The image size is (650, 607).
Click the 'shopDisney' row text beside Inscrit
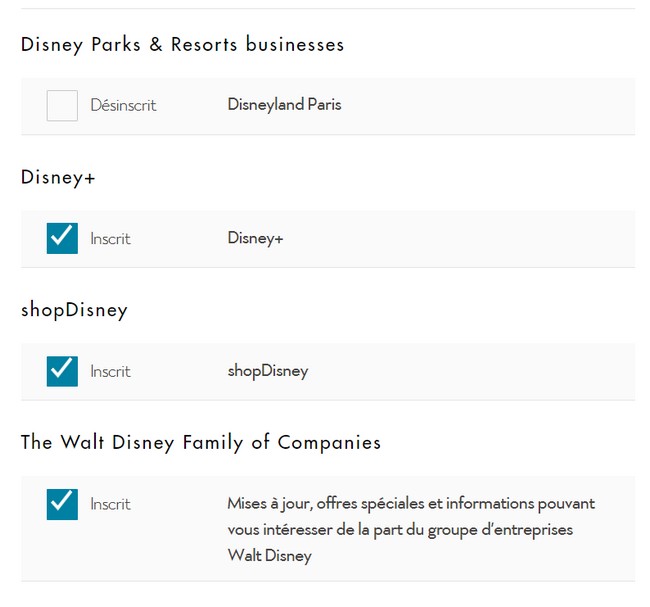point(268,371)
